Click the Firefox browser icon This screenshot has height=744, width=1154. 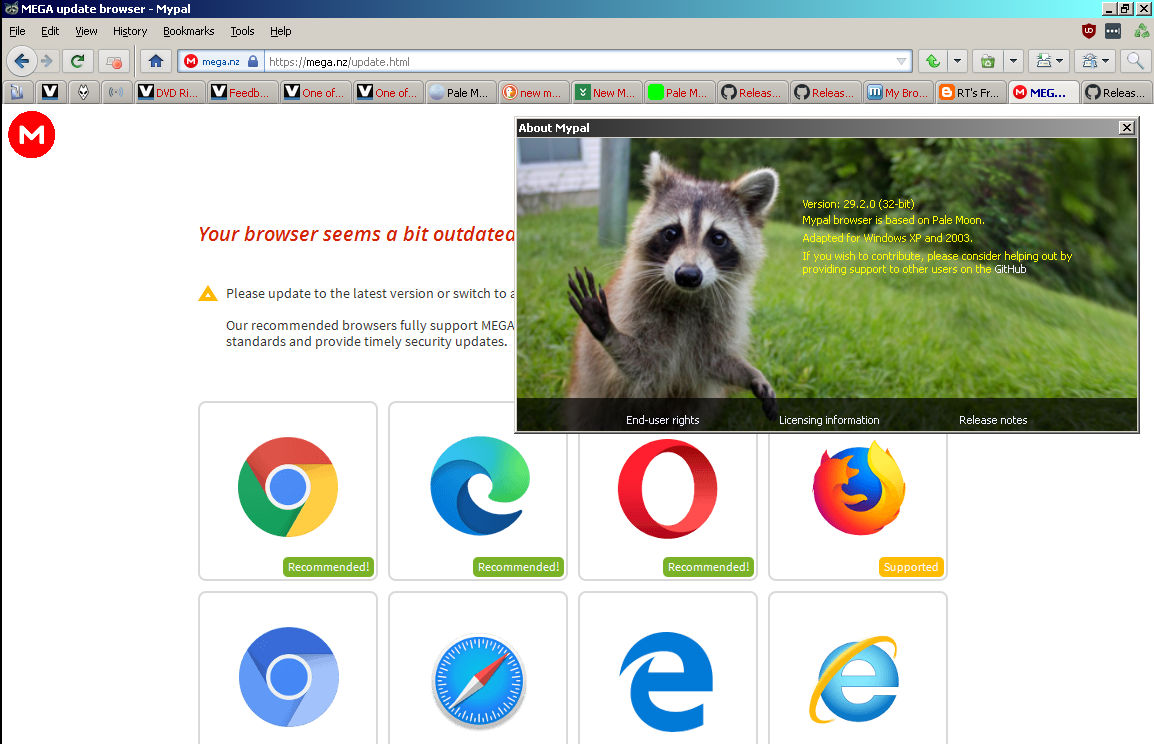tap(858, 487)
